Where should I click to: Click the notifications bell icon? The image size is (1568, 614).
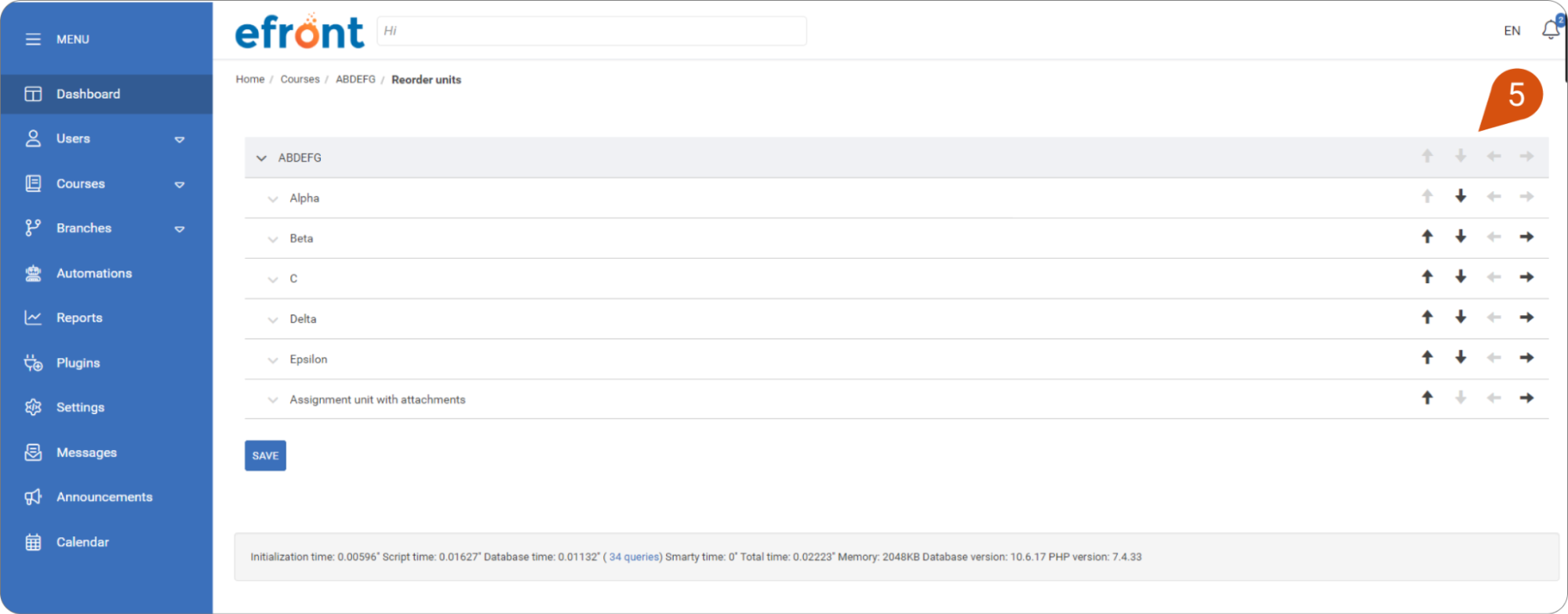click(1550, 31)
